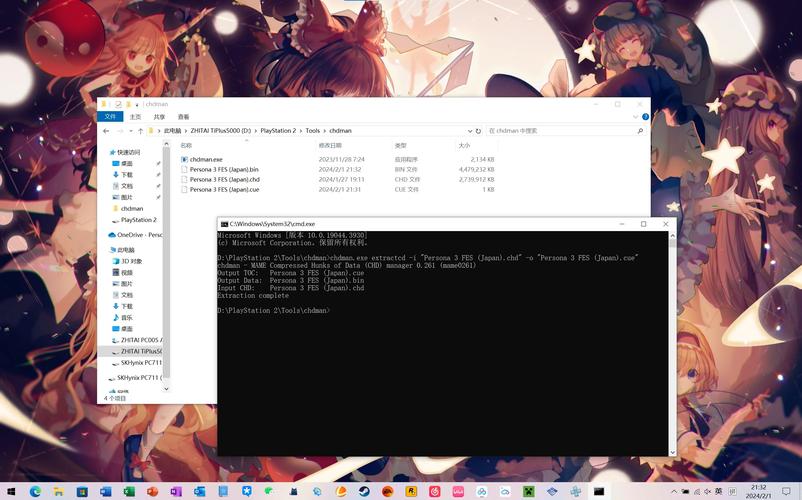Open Rockstar Games Launcher in taskbar
Screen dimensions: 802x500
click(411, 491)
